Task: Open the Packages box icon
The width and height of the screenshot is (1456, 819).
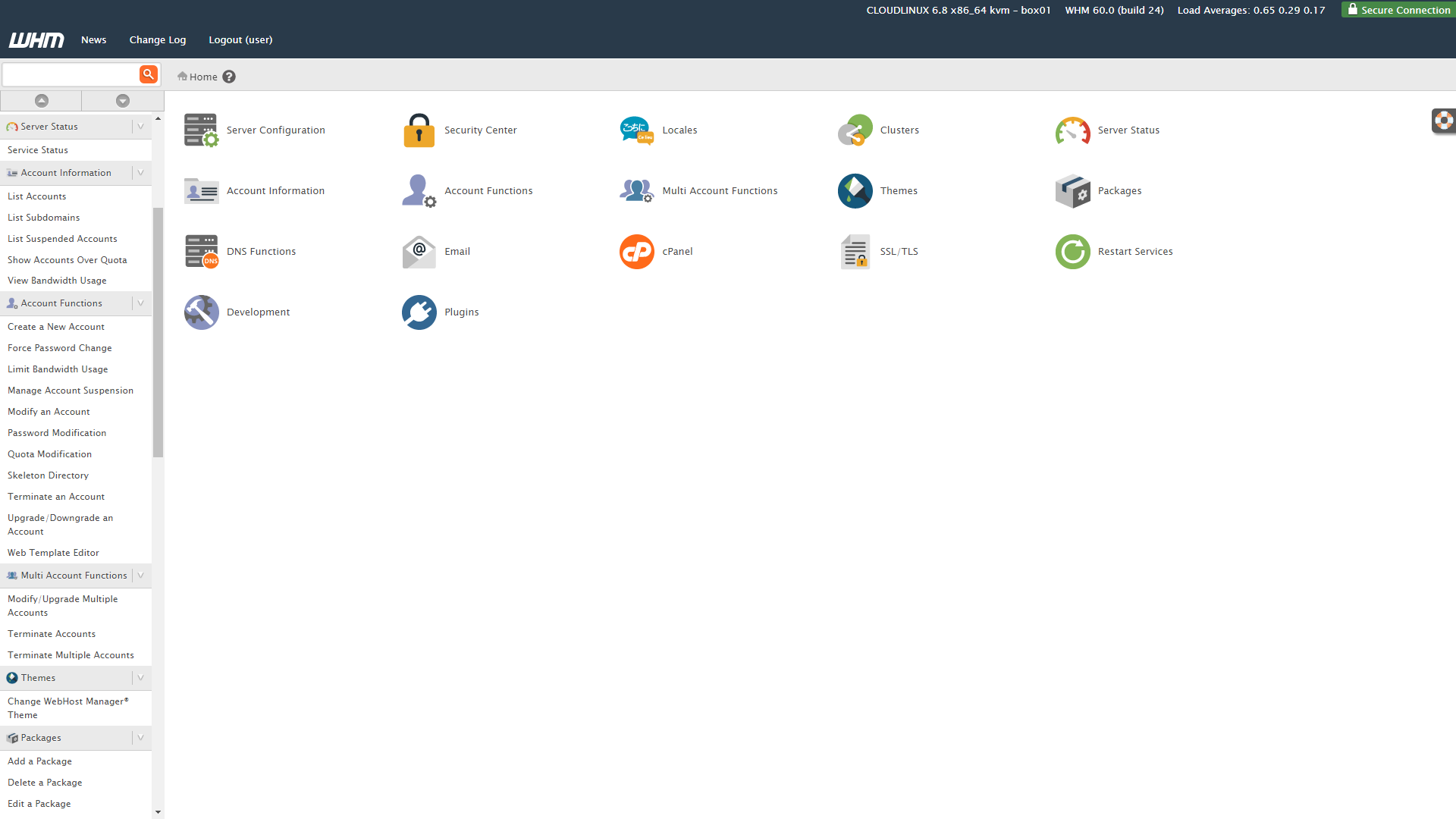Action: pos(1072,191)
